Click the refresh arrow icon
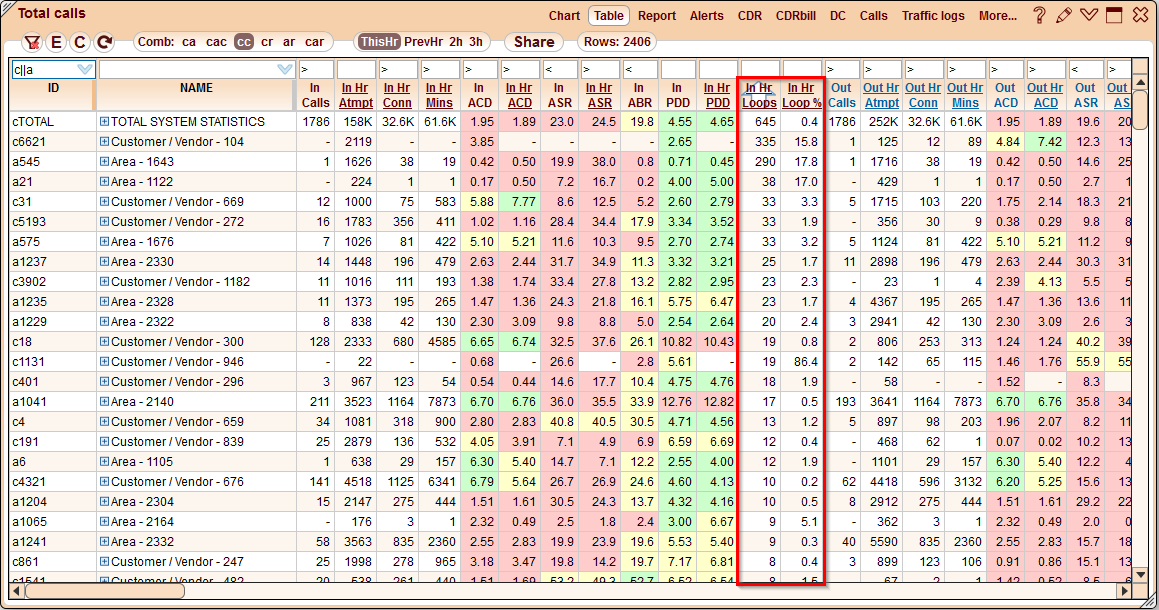Viewport: 1159px width, 610px height. 104,43
